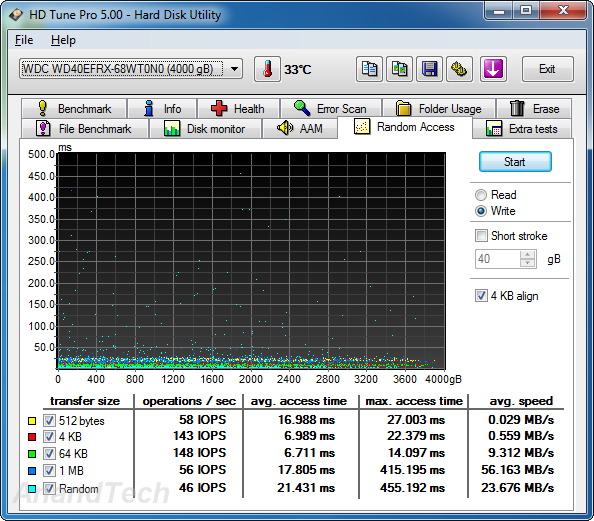Click the copy screenshot to clipboard icon
This screenshot has height=521, width=594.
[399, 69]
